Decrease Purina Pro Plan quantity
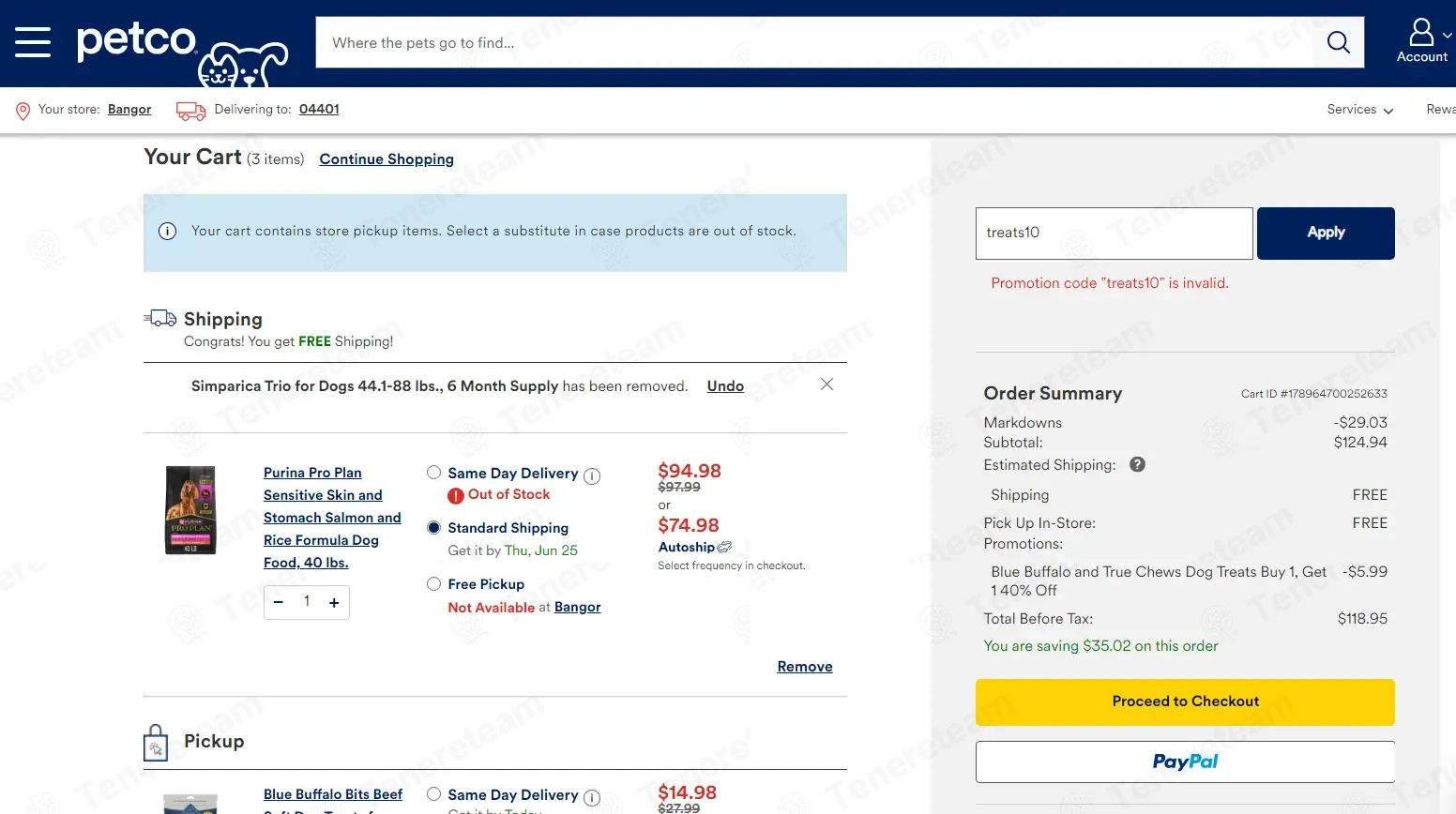Viewport: 1456px width, 814px height. pos(279,602)
